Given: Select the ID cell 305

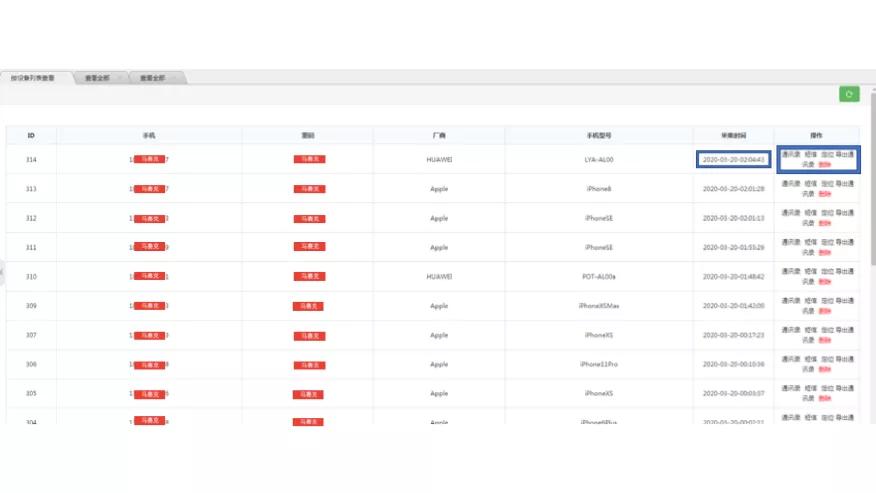Looking at the screenshot, I should (x=31, y=394).
